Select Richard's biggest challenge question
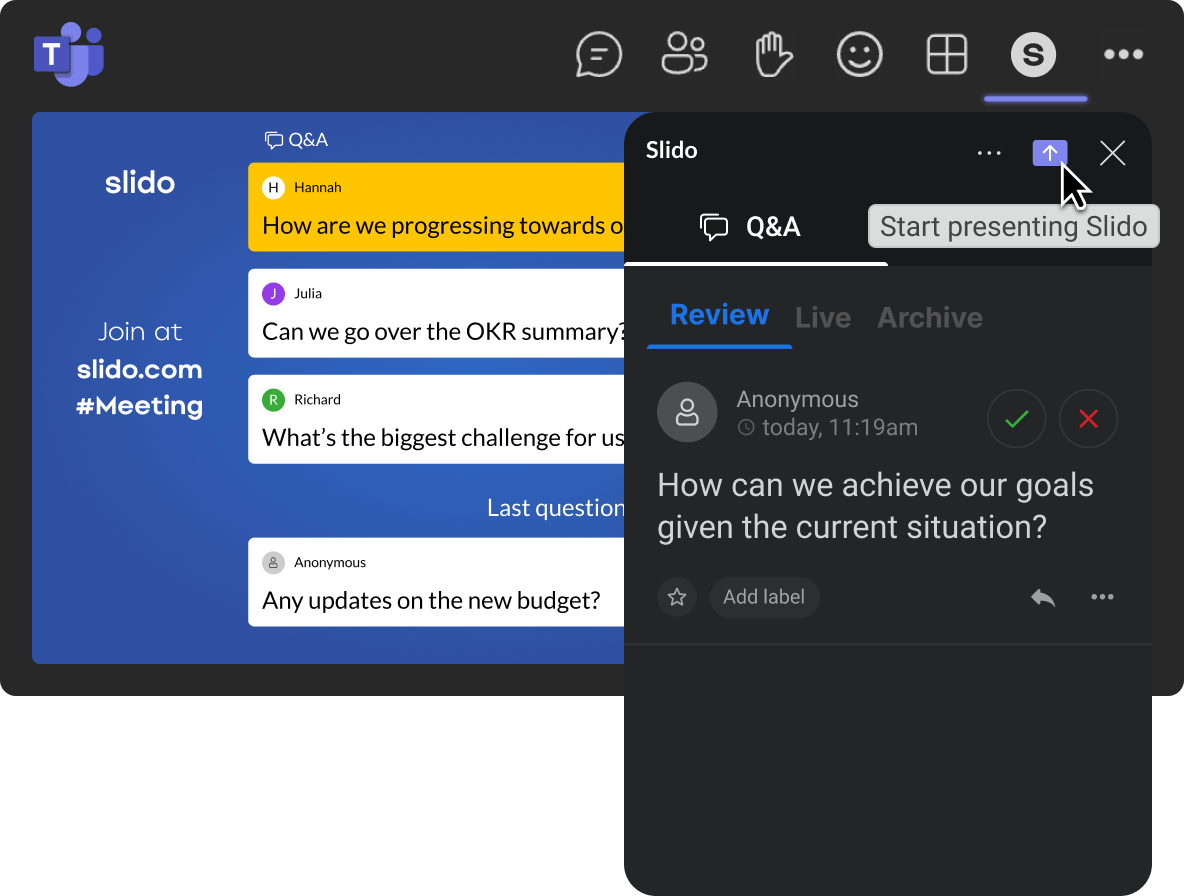1184x896 pixels. point(436,420)
